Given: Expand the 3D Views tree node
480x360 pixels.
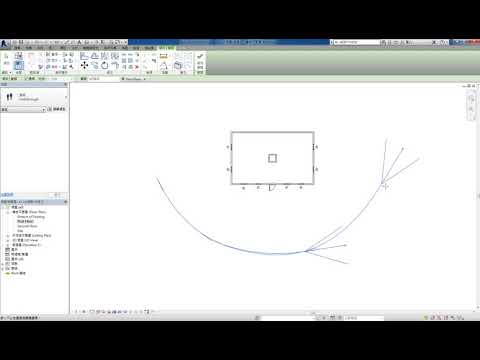Looking at the screenshot, I should pos(8,240).
